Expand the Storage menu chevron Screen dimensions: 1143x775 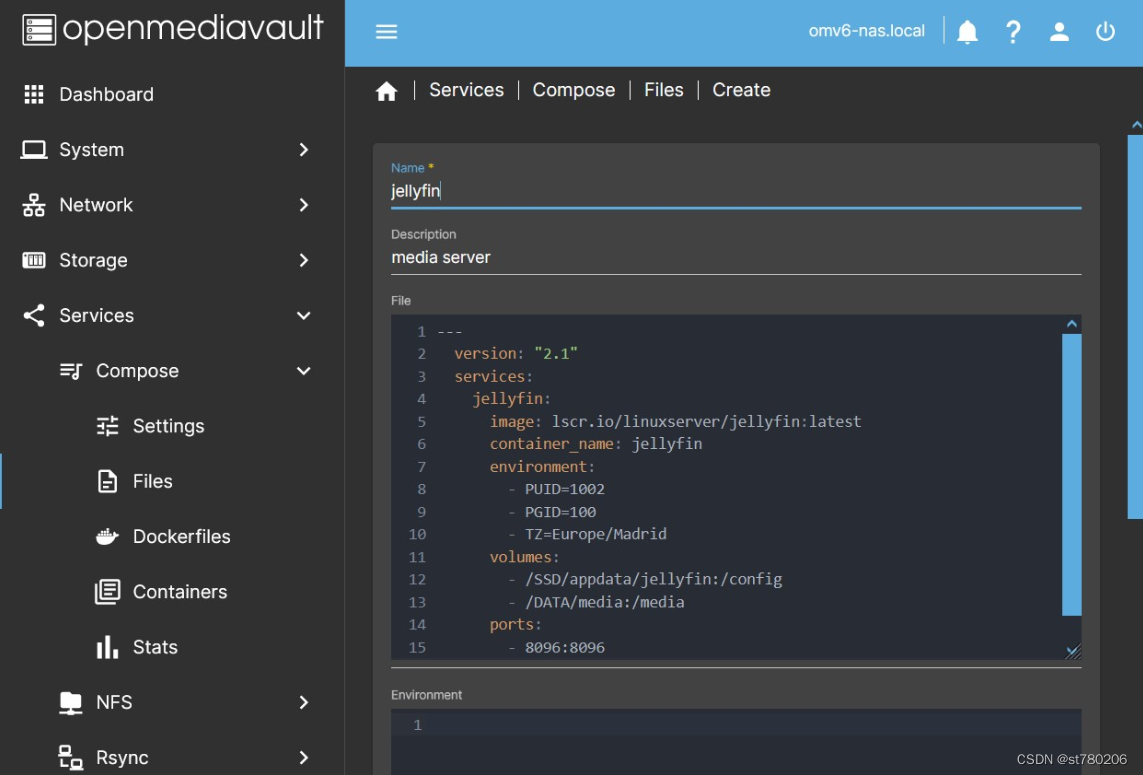click(x=304, y=260)
